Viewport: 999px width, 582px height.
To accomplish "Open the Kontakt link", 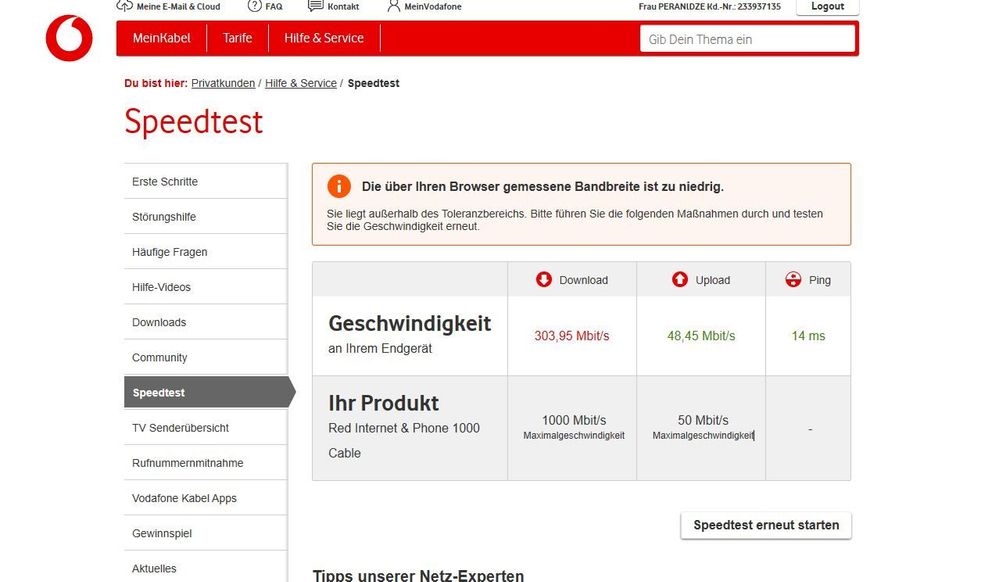I will click(x=343, y=6).
